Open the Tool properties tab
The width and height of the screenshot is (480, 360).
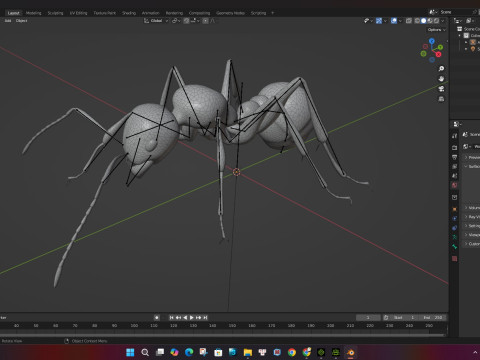click(x=454, y=136)
